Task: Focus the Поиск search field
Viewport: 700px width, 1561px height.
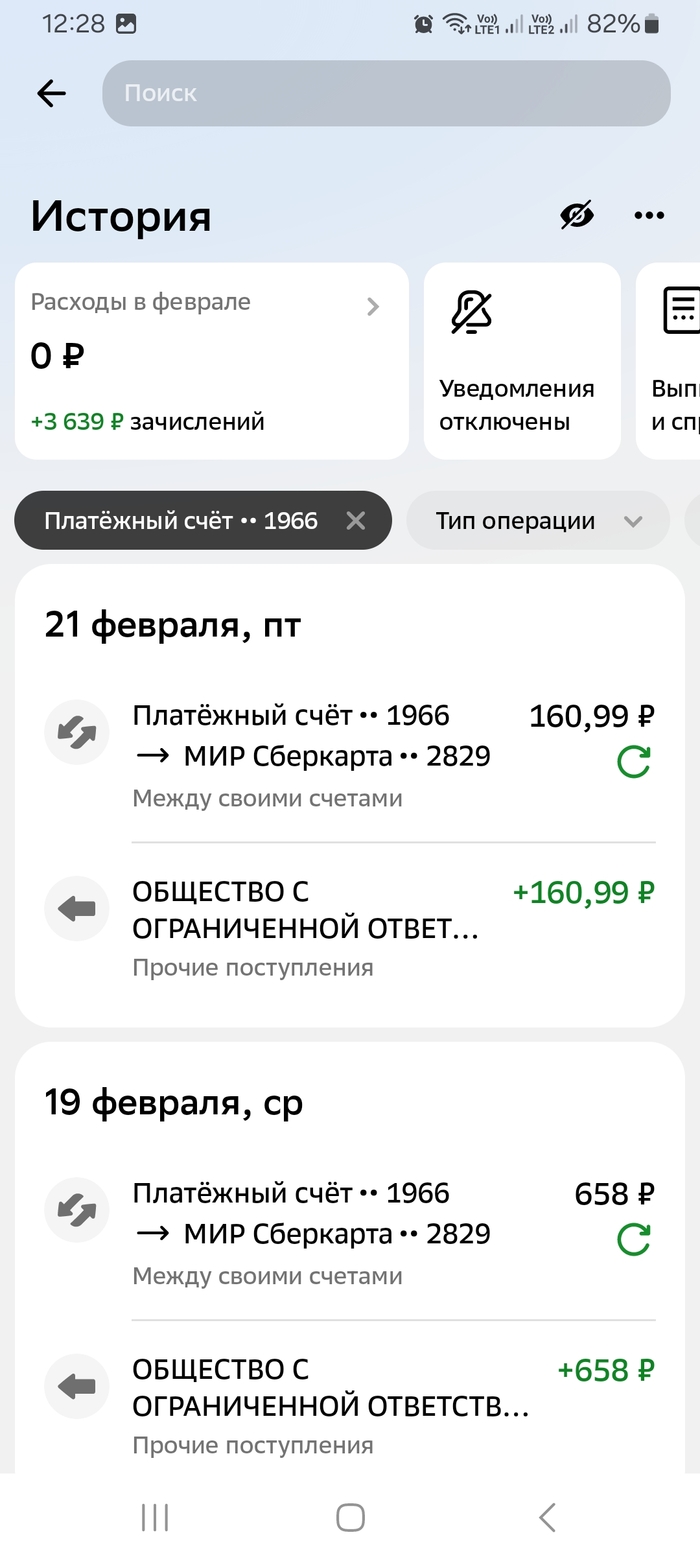Action: (386, 93)
